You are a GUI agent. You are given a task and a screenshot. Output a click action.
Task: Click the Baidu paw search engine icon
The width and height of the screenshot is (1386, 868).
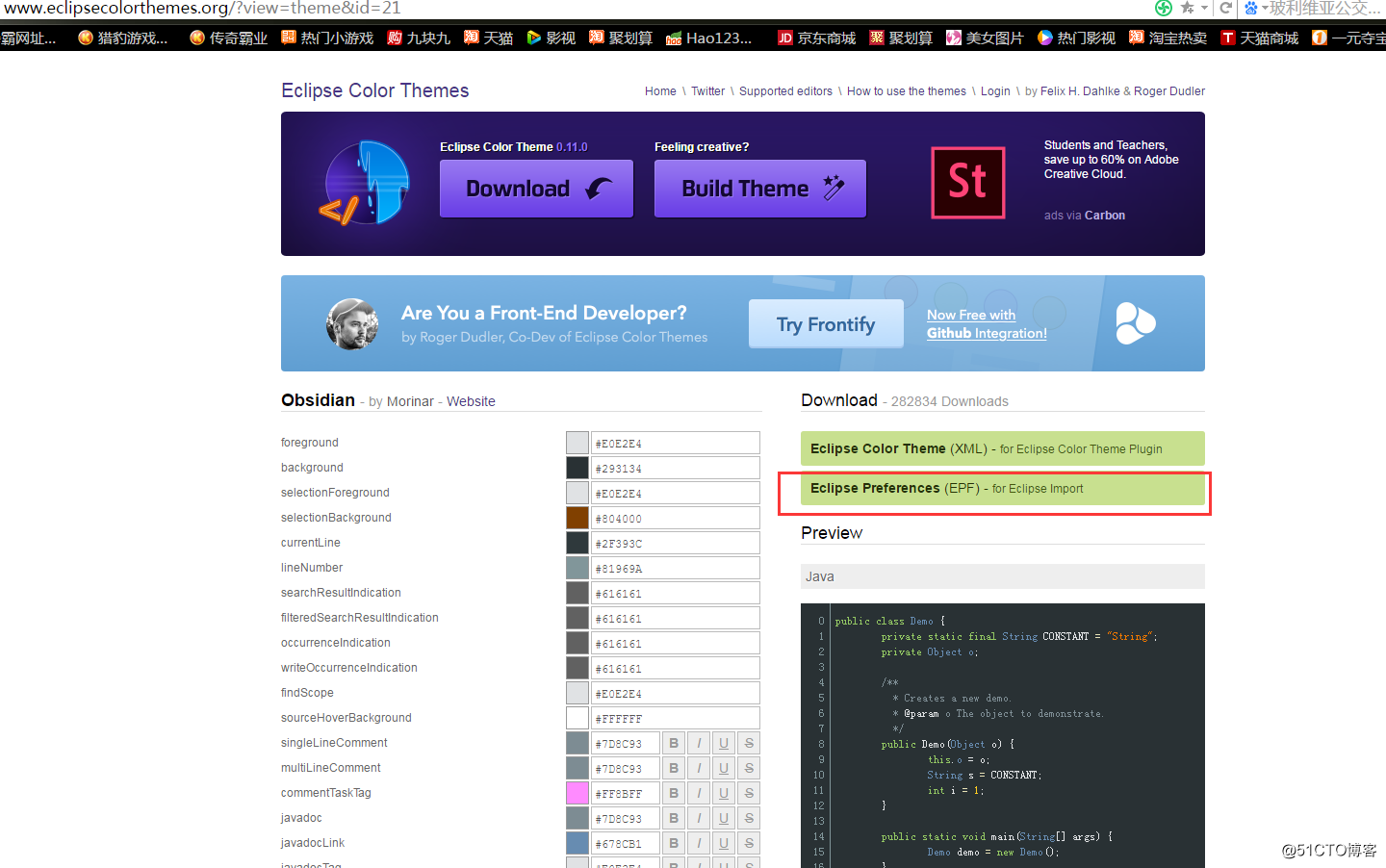click(1250, 8)
